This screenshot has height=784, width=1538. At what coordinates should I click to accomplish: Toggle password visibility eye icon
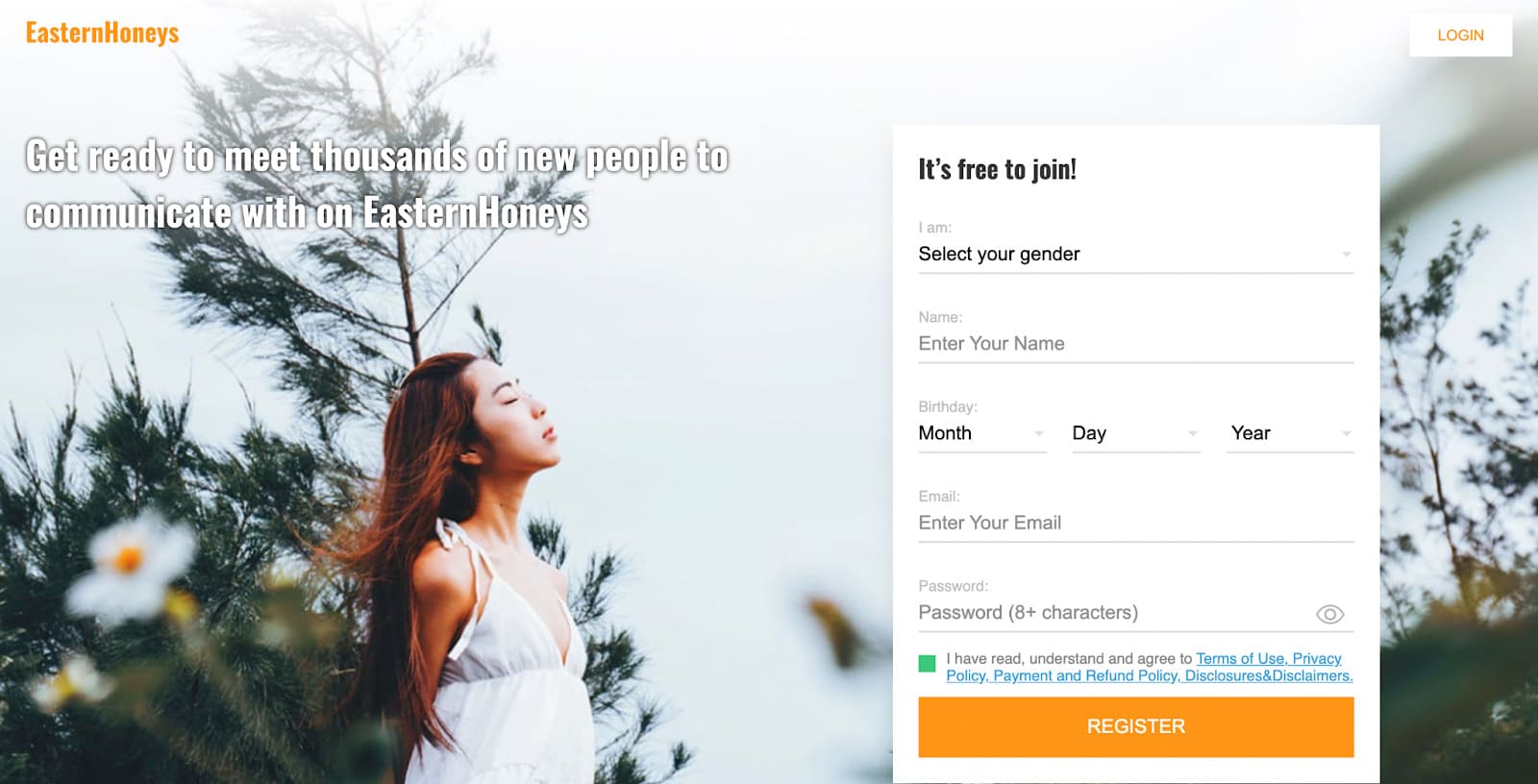click(1329, 614)
